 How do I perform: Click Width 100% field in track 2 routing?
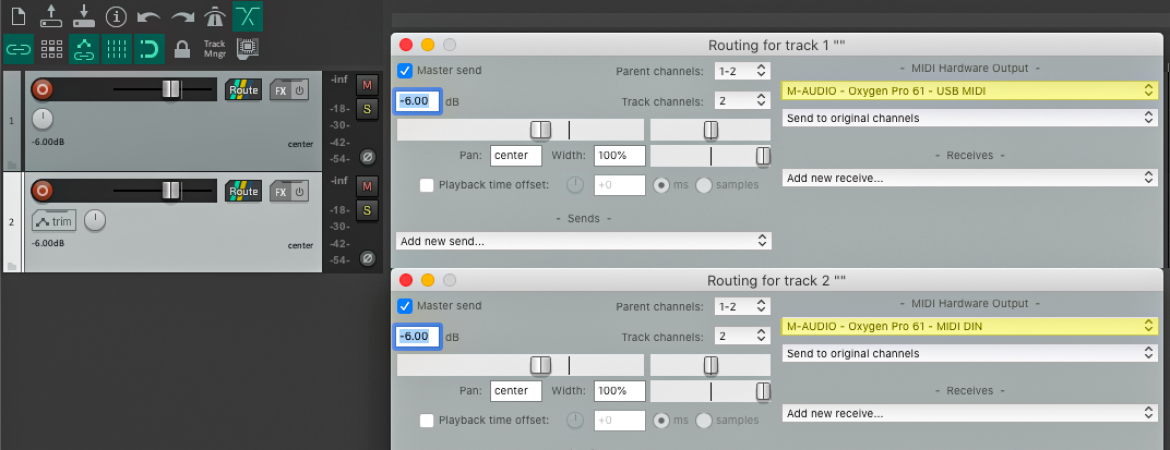(619, 390)
